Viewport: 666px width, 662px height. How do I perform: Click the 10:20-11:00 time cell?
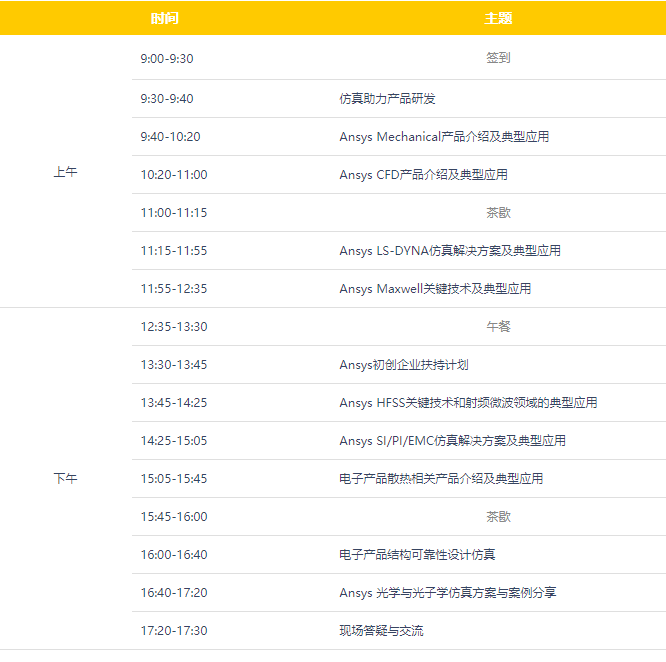tap(174, 175)
